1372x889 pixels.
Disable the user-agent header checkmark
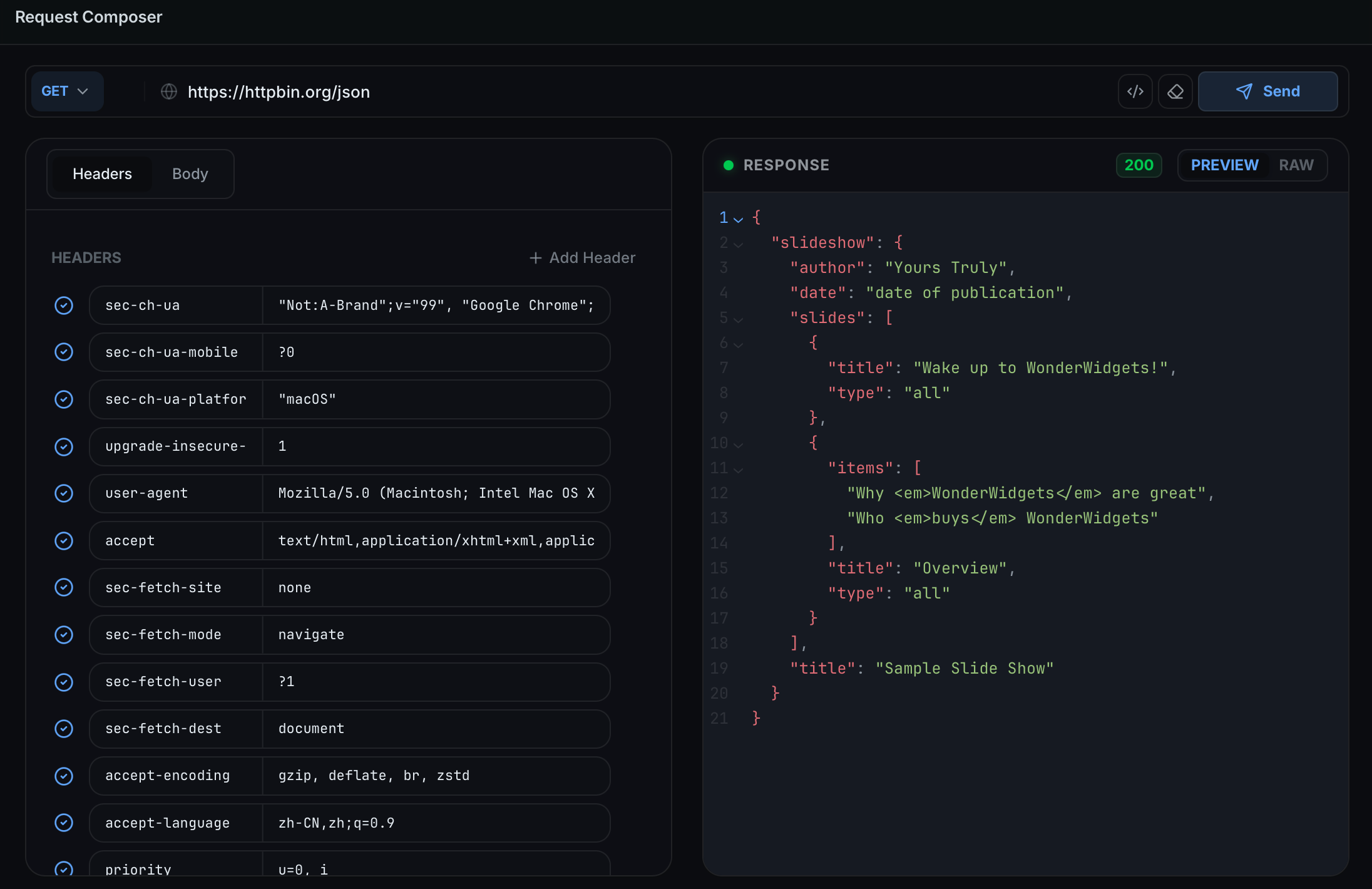64,493
